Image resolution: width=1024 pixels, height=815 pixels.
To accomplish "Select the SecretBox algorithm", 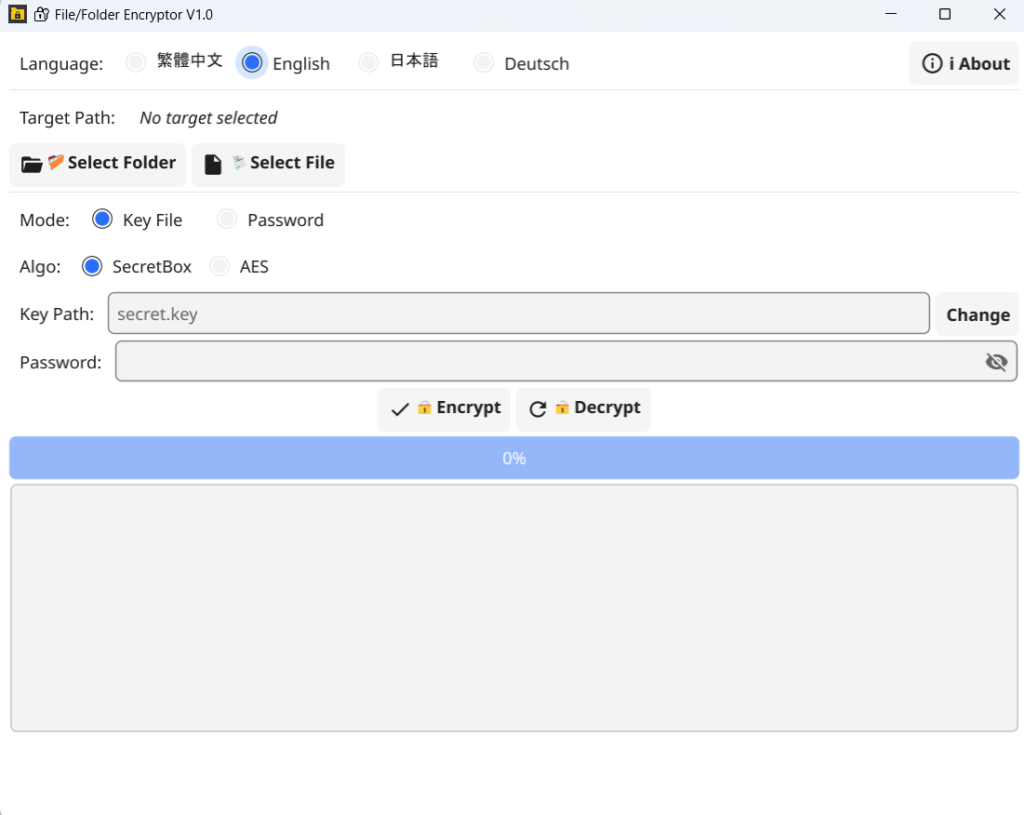I will (x=92, y=266).
